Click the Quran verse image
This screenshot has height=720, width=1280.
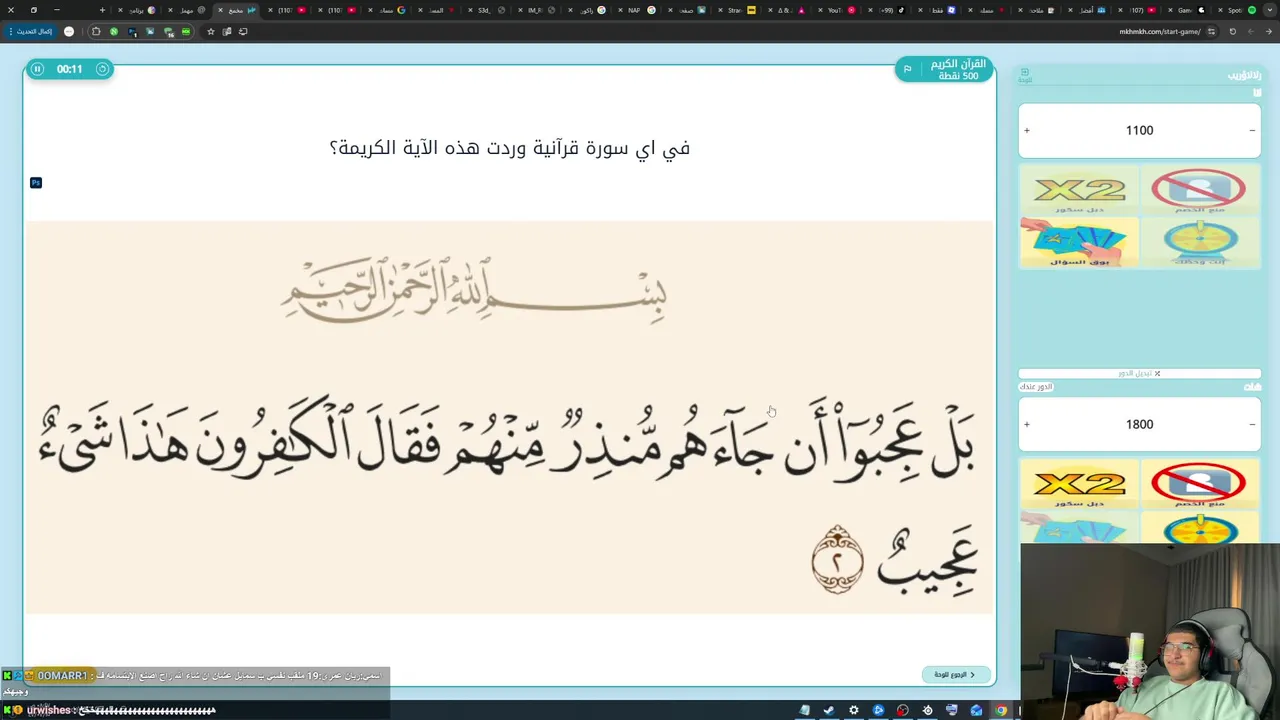[509, 417]
